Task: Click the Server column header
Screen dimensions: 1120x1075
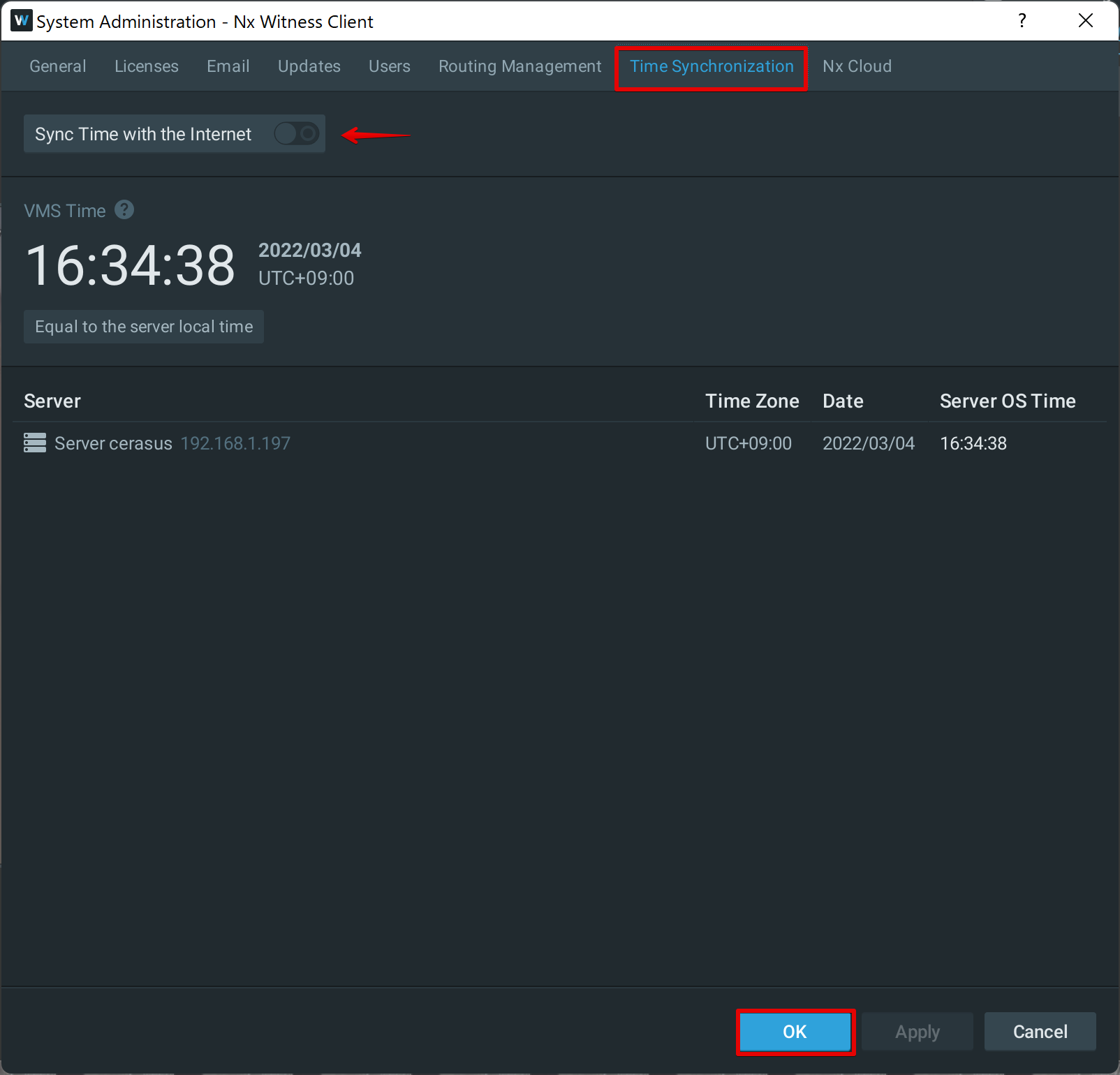Action: click(52, 401)
